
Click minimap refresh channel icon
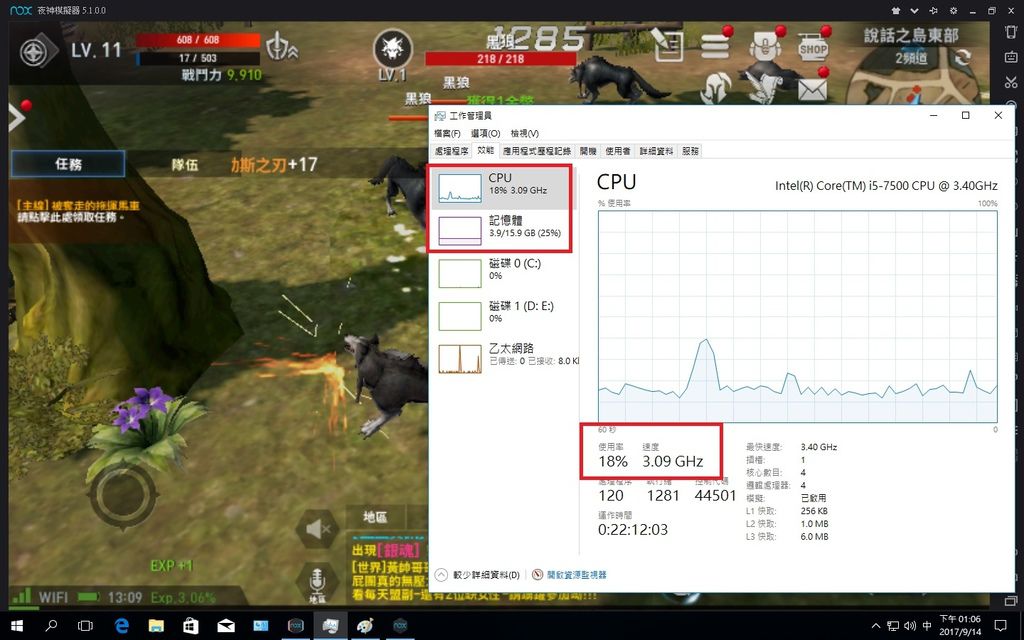point(962,57)
